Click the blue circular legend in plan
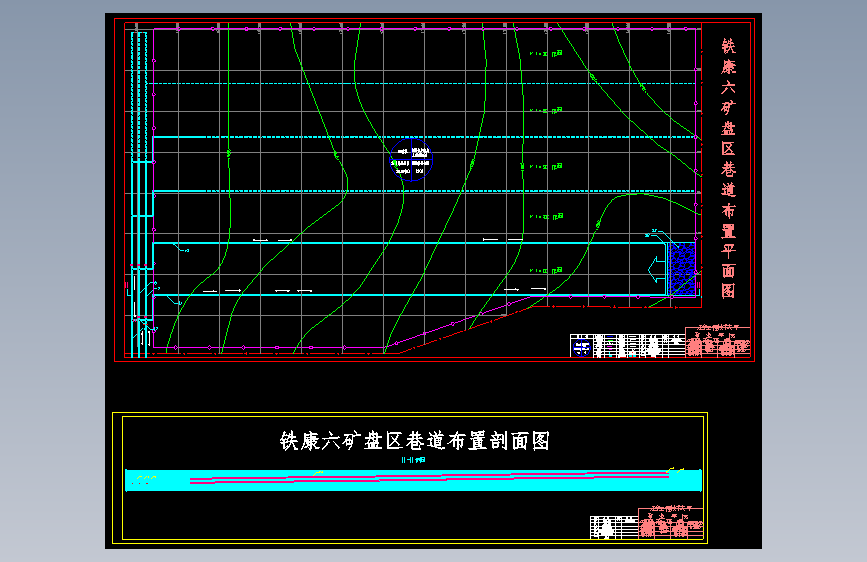 (x=411, y=159)
